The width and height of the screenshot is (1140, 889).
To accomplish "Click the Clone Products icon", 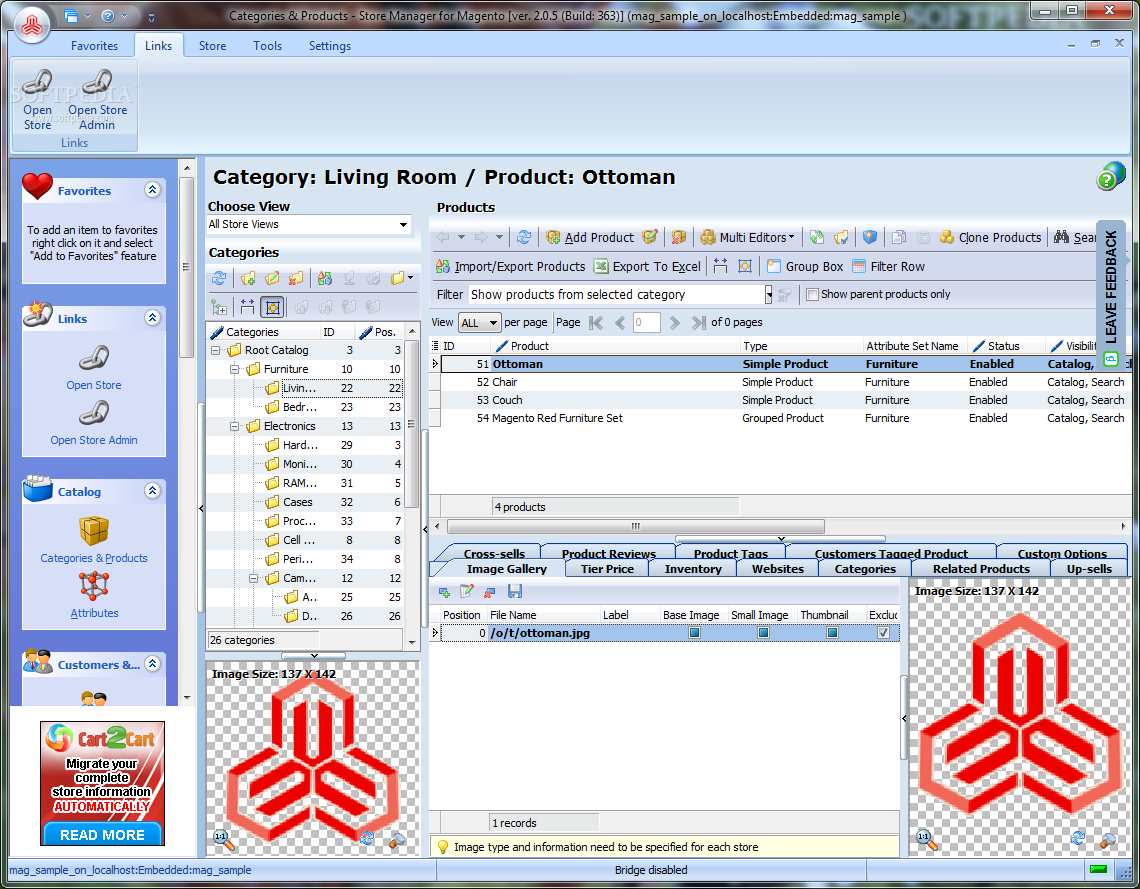I will 947,237.
